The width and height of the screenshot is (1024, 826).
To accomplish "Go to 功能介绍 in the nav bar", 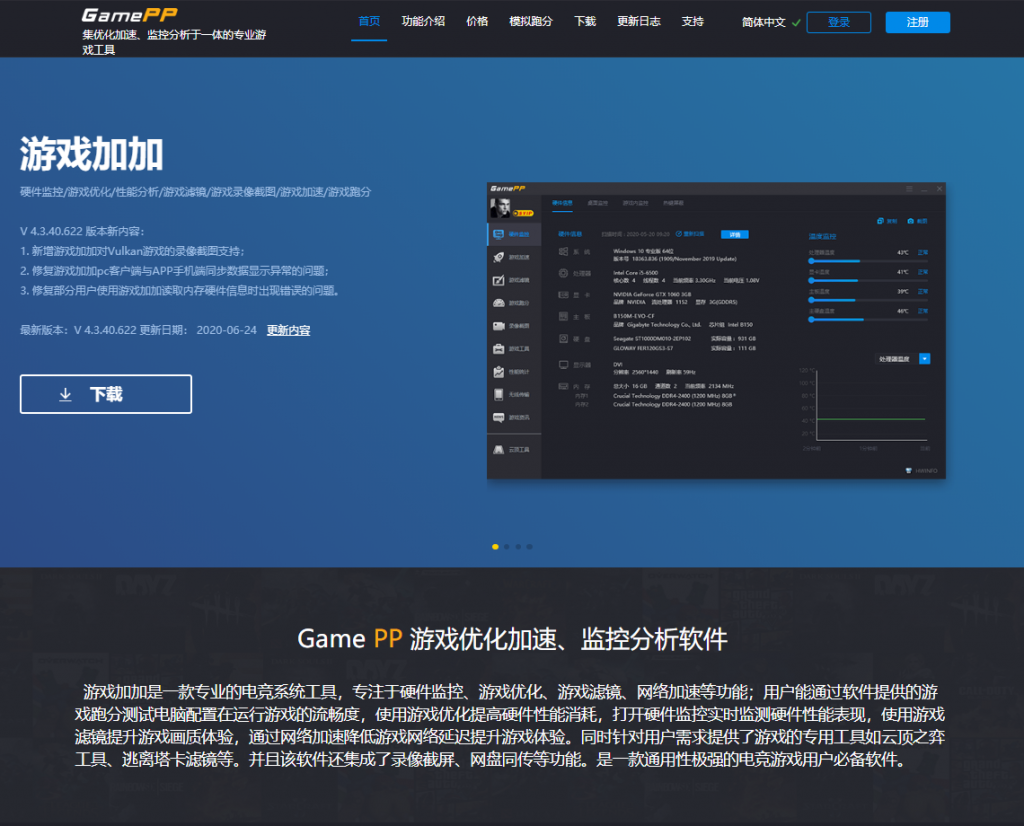I will [423, 21].
